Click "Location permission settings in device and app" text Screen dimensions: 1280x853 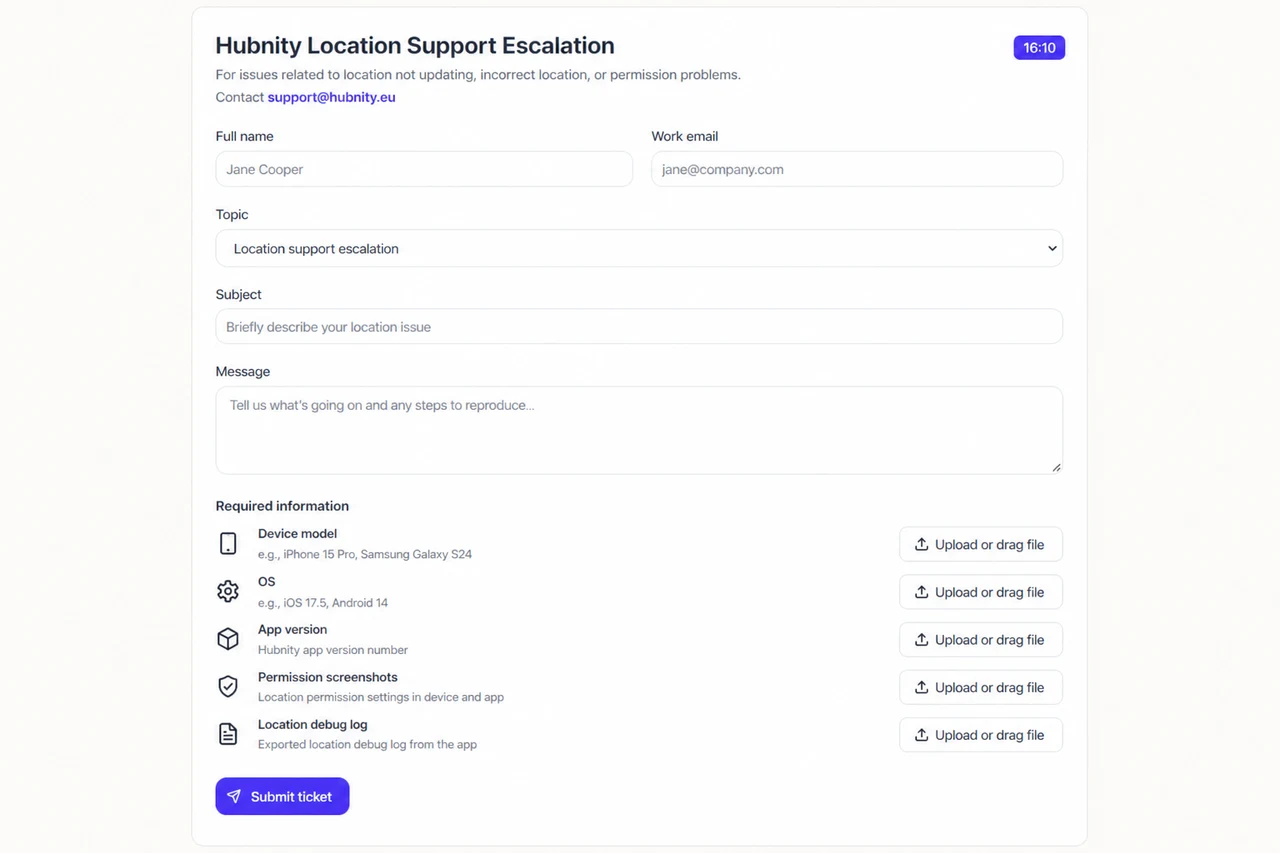coord(381,697)
